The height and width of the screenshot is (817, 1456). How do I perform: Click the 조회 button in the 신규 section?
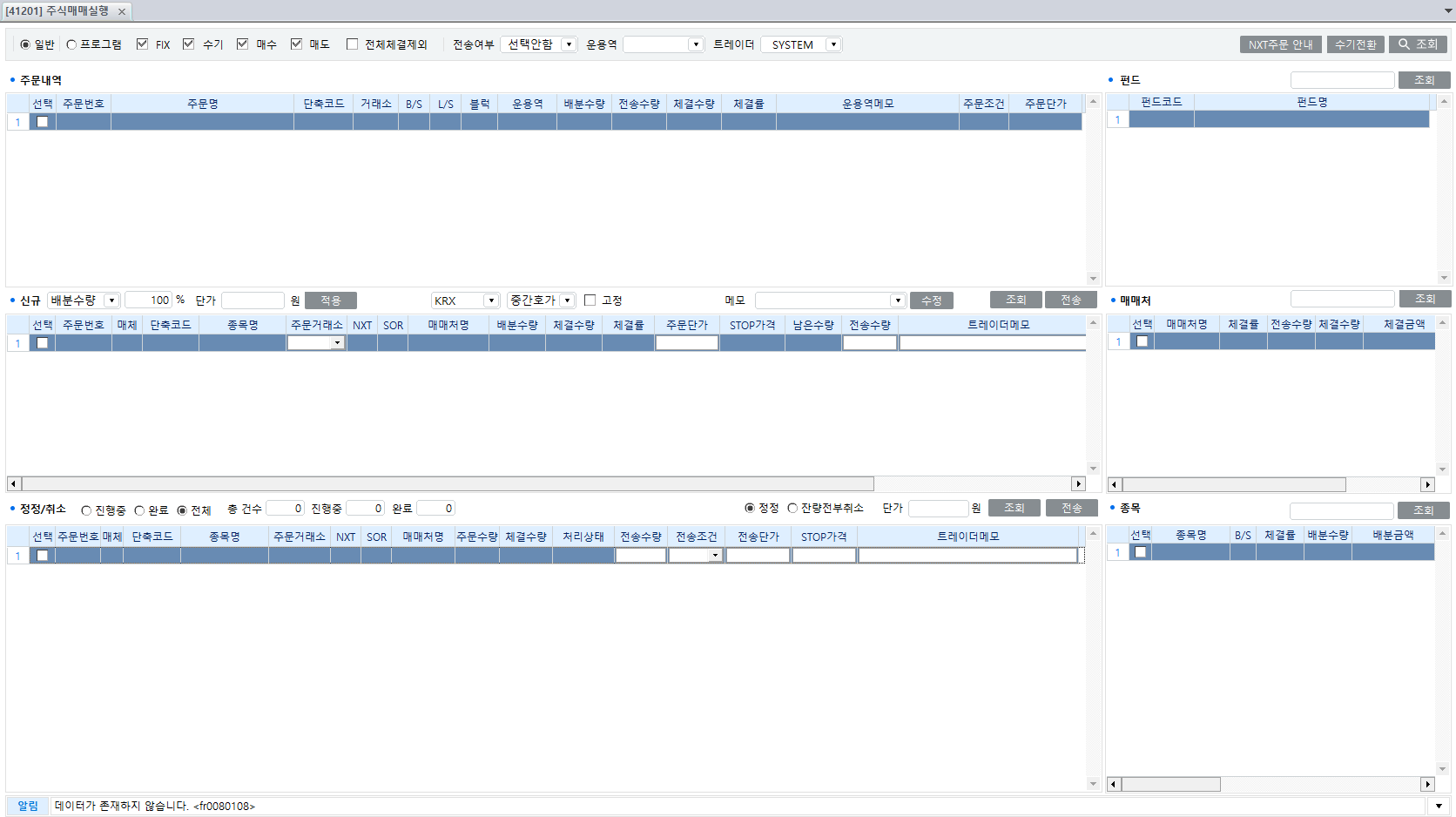coord(1016,300)
